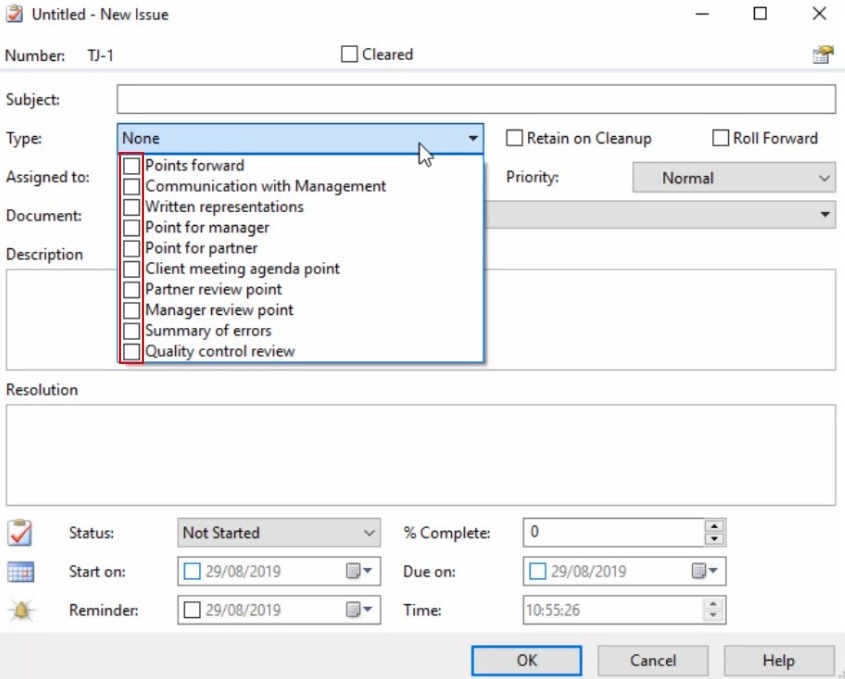Open the Document dropdown

826,215
